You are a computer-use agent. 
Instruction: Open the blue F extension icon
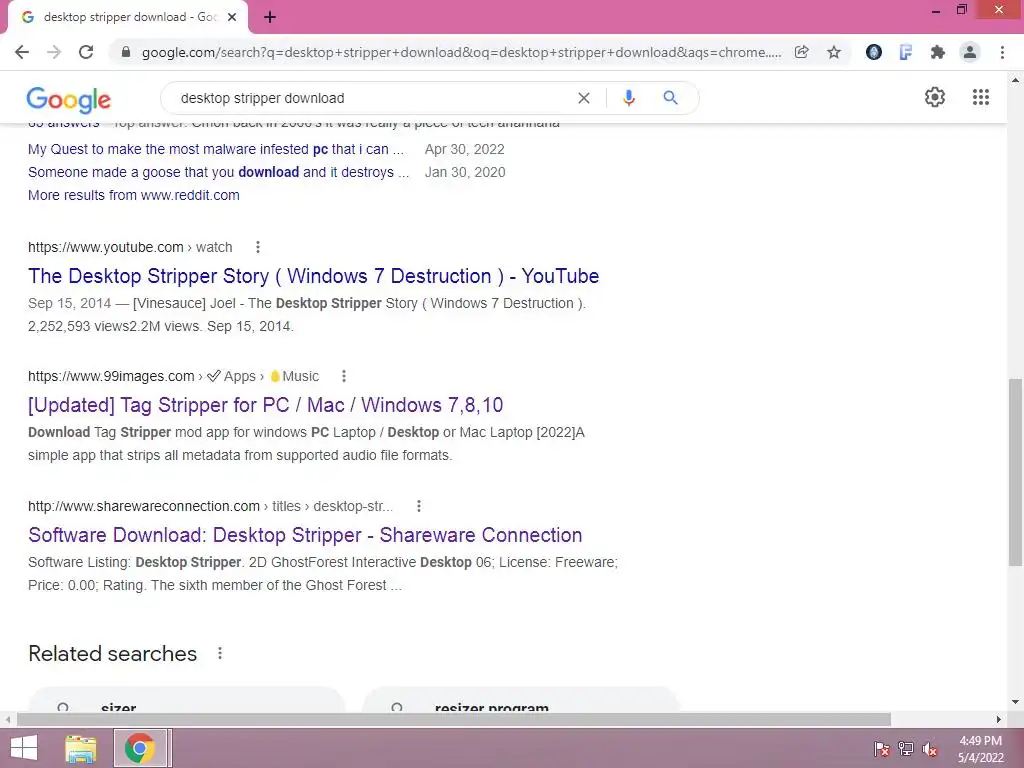coord(906,52)
